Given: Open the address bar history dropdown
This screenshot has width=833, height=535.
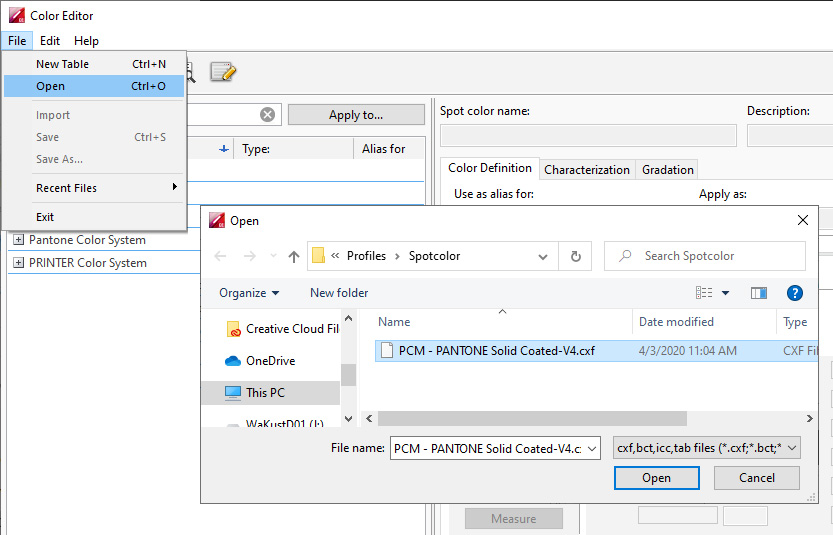Looking at the screenshot, I should coord(542,257).
